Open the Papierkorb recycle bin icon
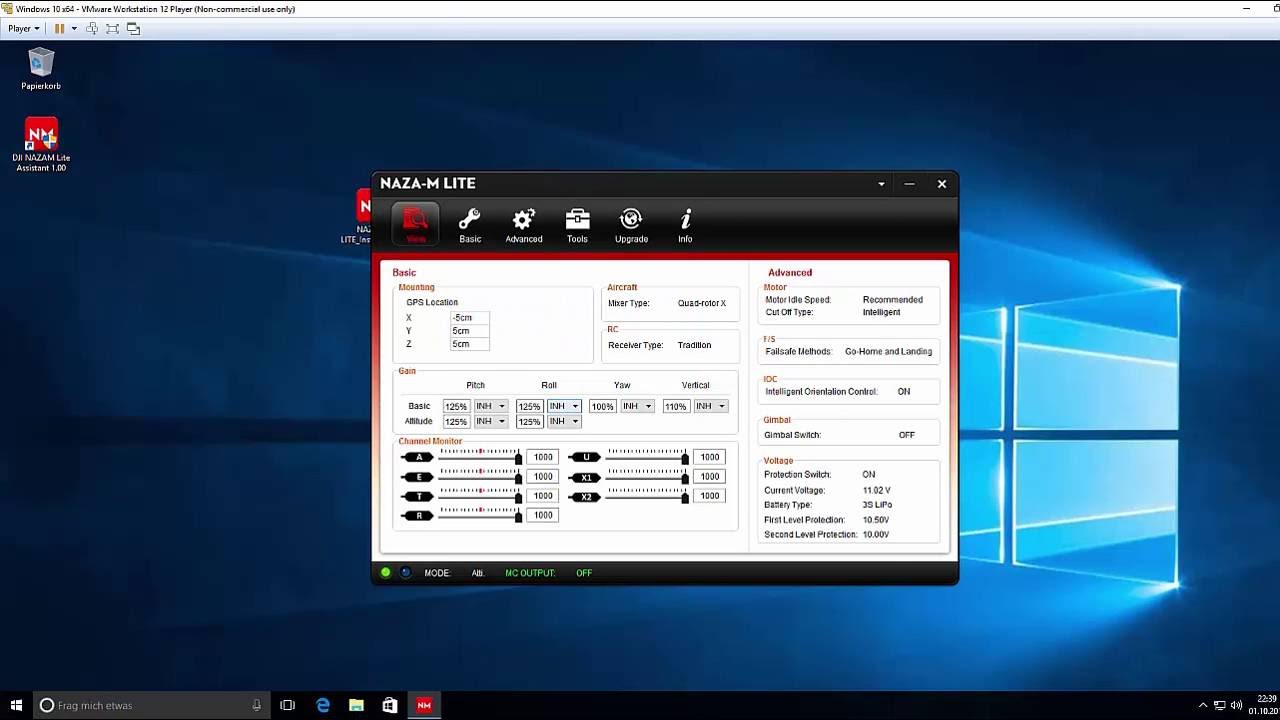Image resolution: width=1280 pixels, height=720 pixels. click(x=41, y=69)
